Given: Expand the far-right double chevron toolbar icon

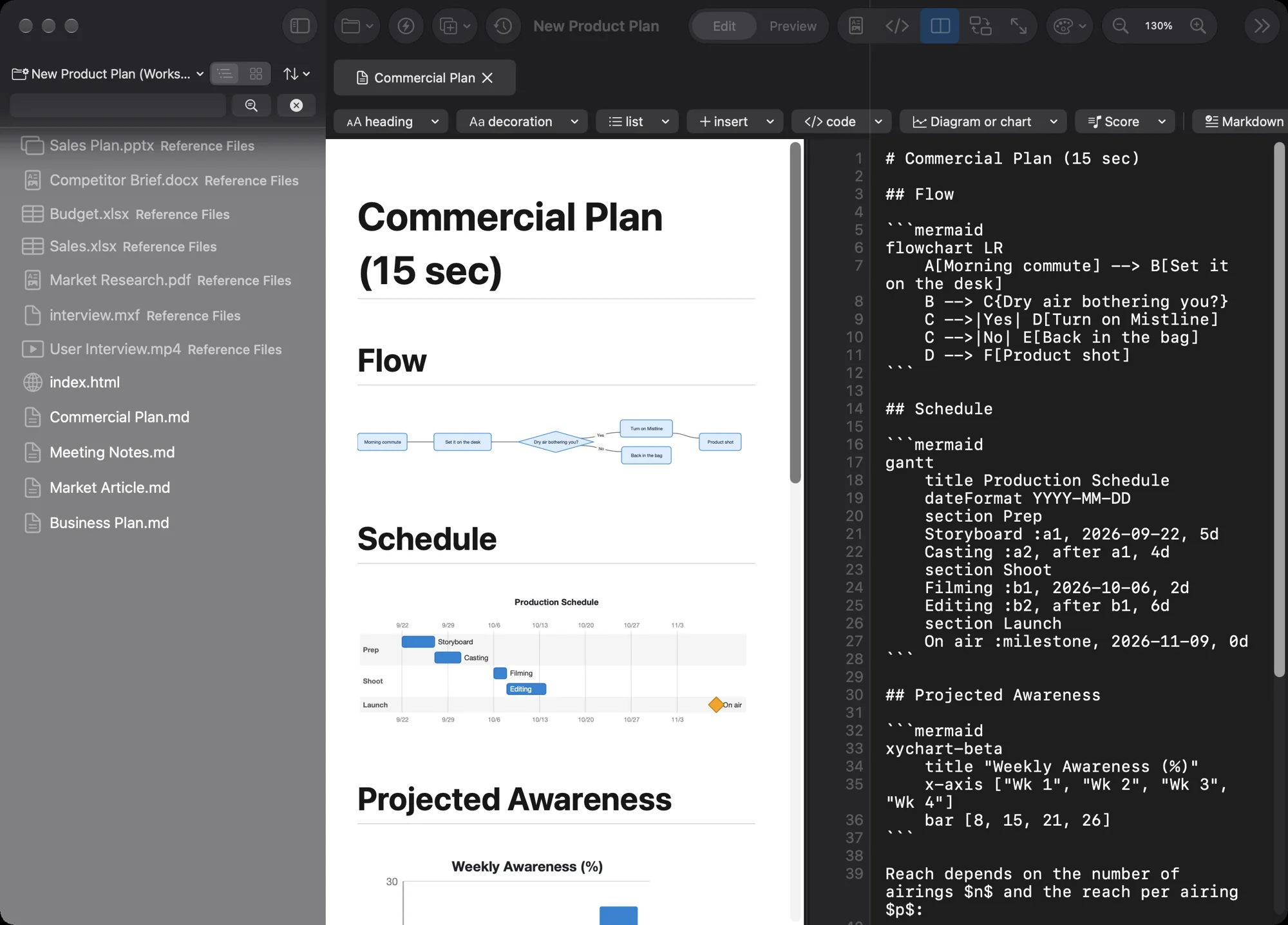Looking at the screenshot, I should [x=1262, y=26].
